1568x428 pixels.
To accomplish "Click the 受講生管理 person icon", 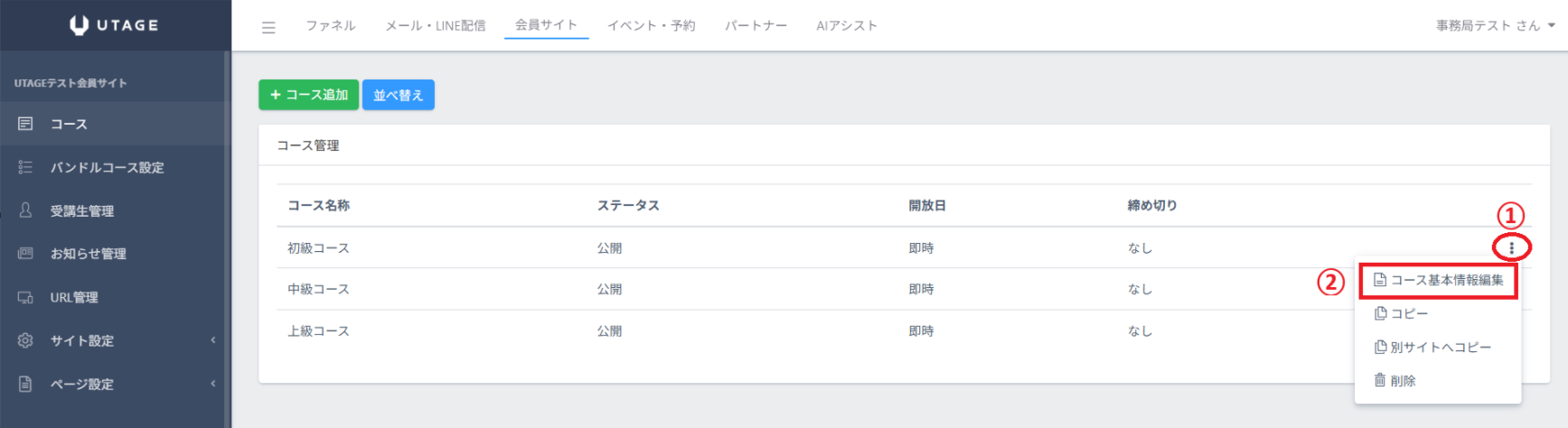I will pyautogui.click(x=25, y=210).
